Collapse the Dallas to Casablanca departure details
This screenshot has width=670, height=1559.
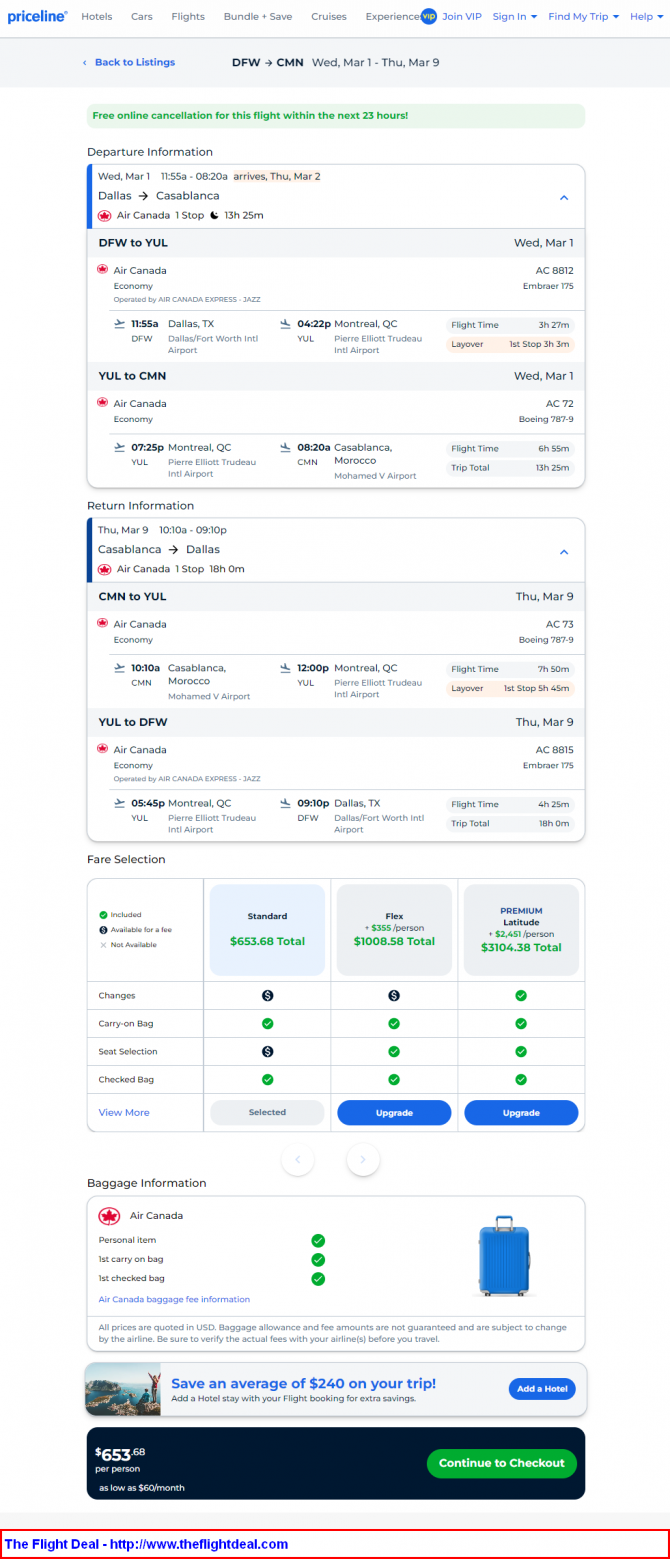click(x=564, y=197)
